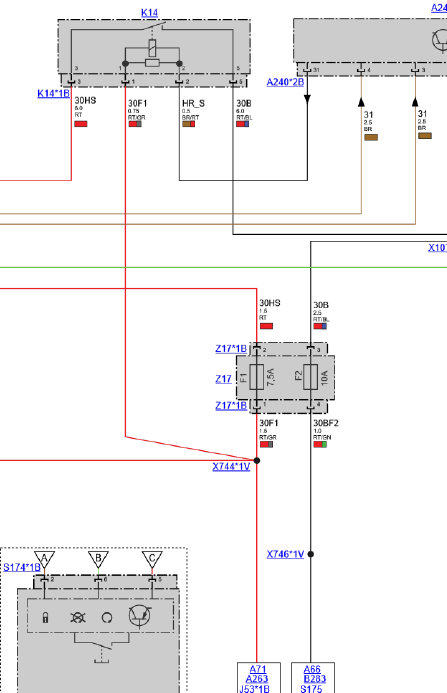Image resolution: width=447 pixels, height=693 pixels.
Task: Click the lock symbol in S174 switch
Action: (x=45, y=617)
